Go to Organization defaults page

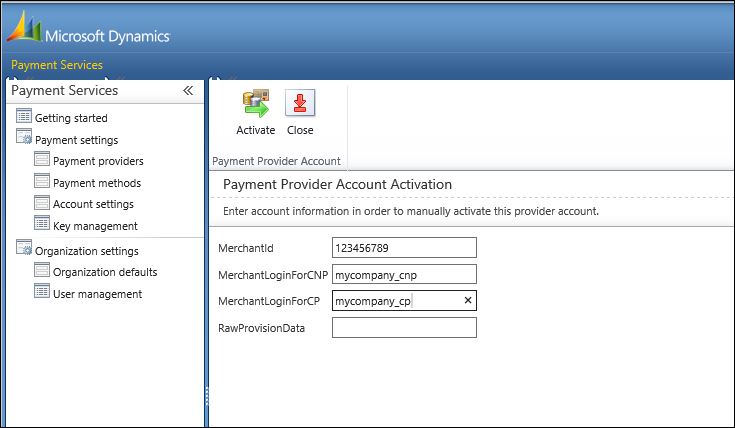point(104,272)
